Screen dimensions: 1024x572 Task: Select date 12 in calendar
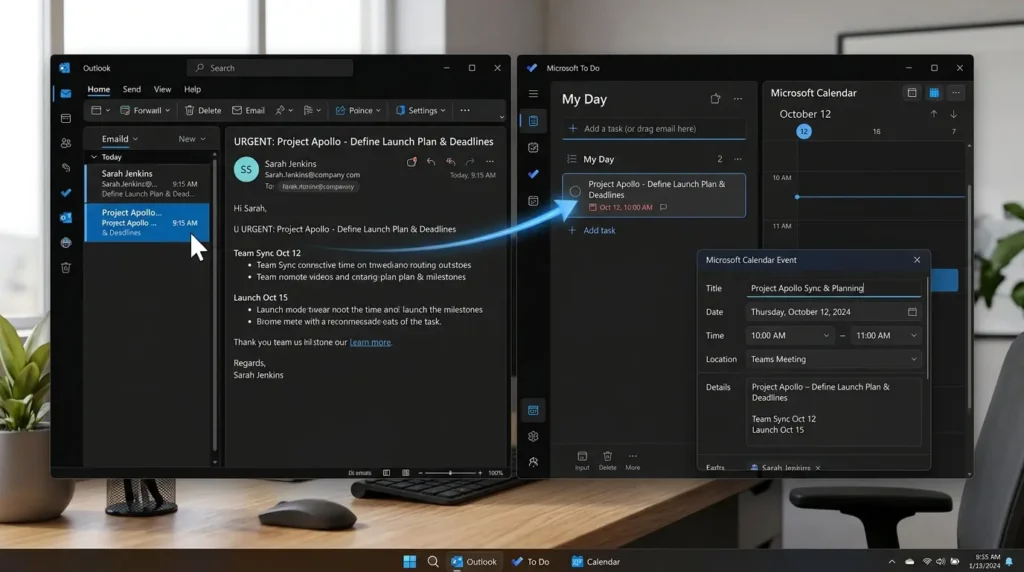click(x=804, y=131)
